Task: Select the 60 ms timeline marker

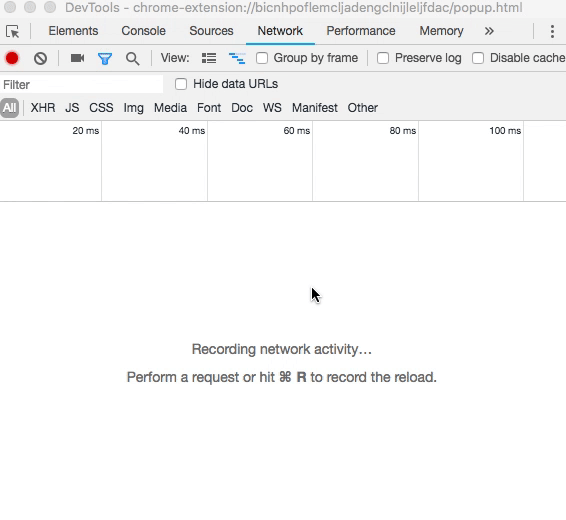Action: 296,131
